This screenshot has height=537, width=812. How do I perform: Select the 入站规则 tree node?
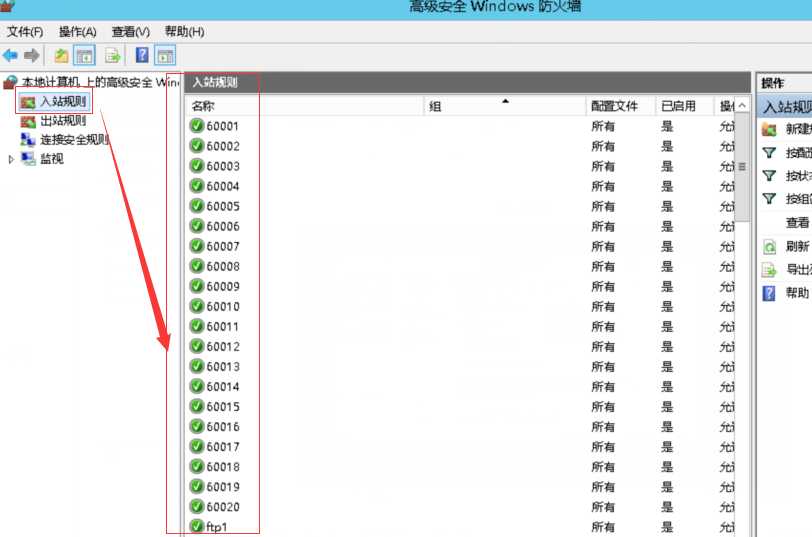click(x=63, y=101)
